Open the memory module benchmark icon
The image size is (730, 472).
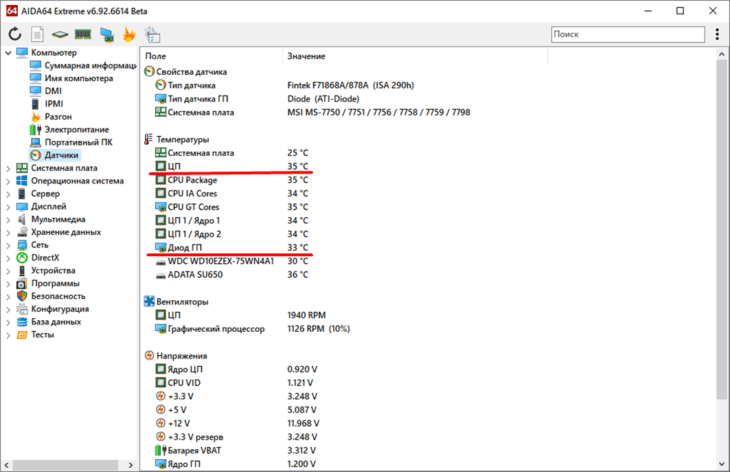[x=83, y=34]
